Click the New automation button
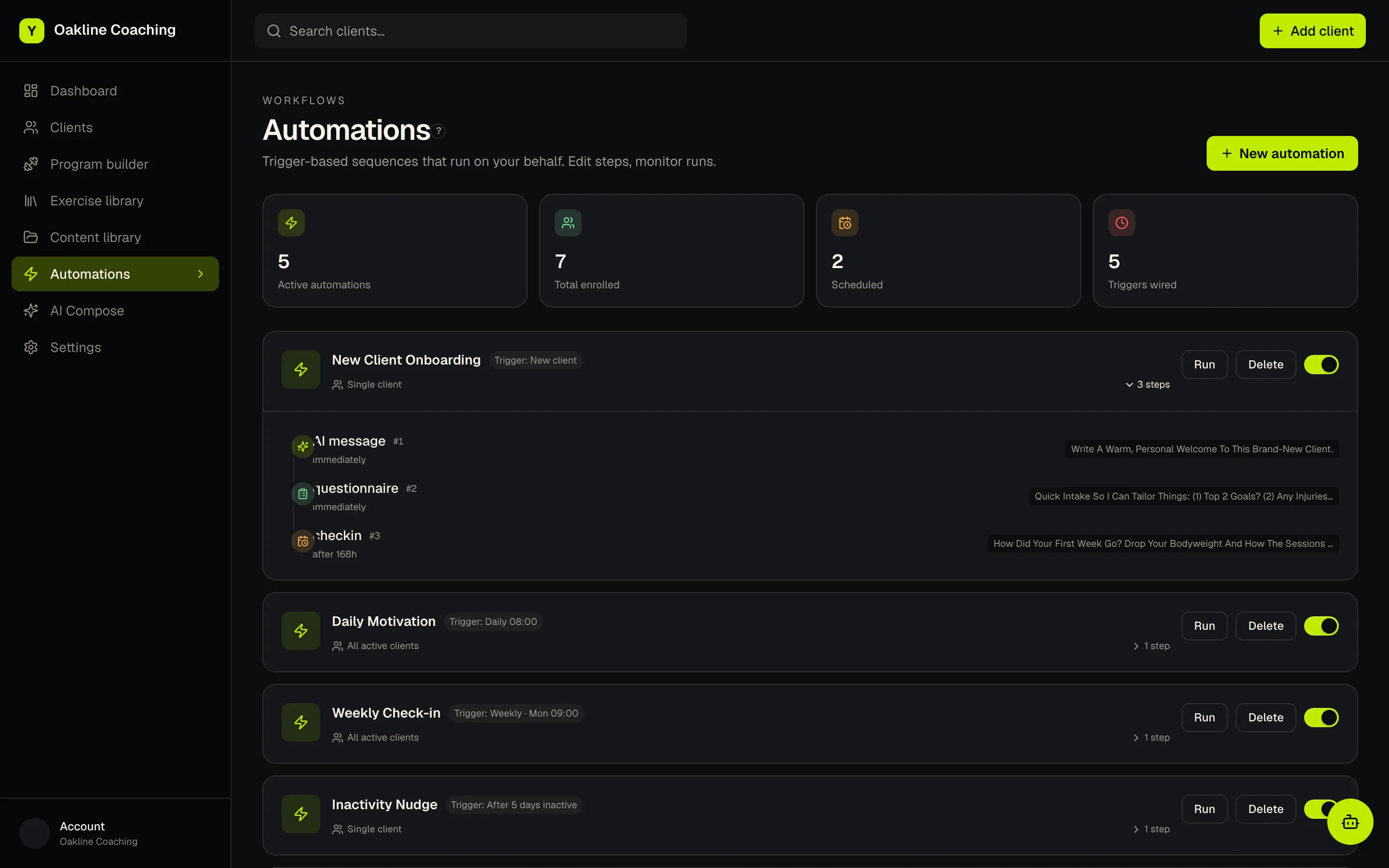The height and width of the screenshot is (868, 1389). (1281, 153)
